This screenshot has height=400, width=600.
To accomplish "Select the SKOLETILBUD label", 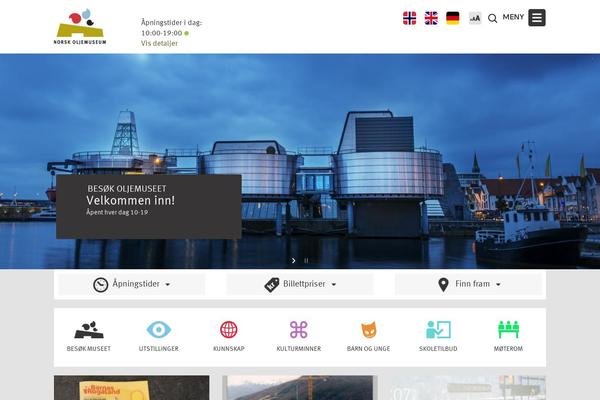I will click(x=438, y=349).
